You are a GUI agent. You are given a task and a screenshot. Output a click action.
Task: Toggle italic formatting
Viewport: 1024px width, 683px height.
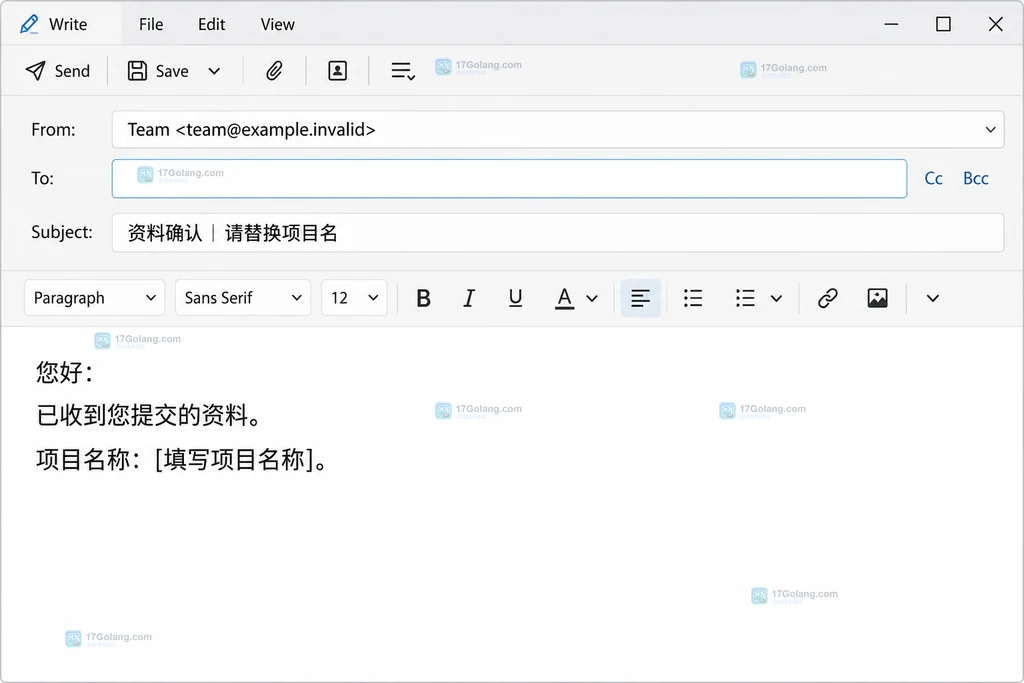pos(469,298)
